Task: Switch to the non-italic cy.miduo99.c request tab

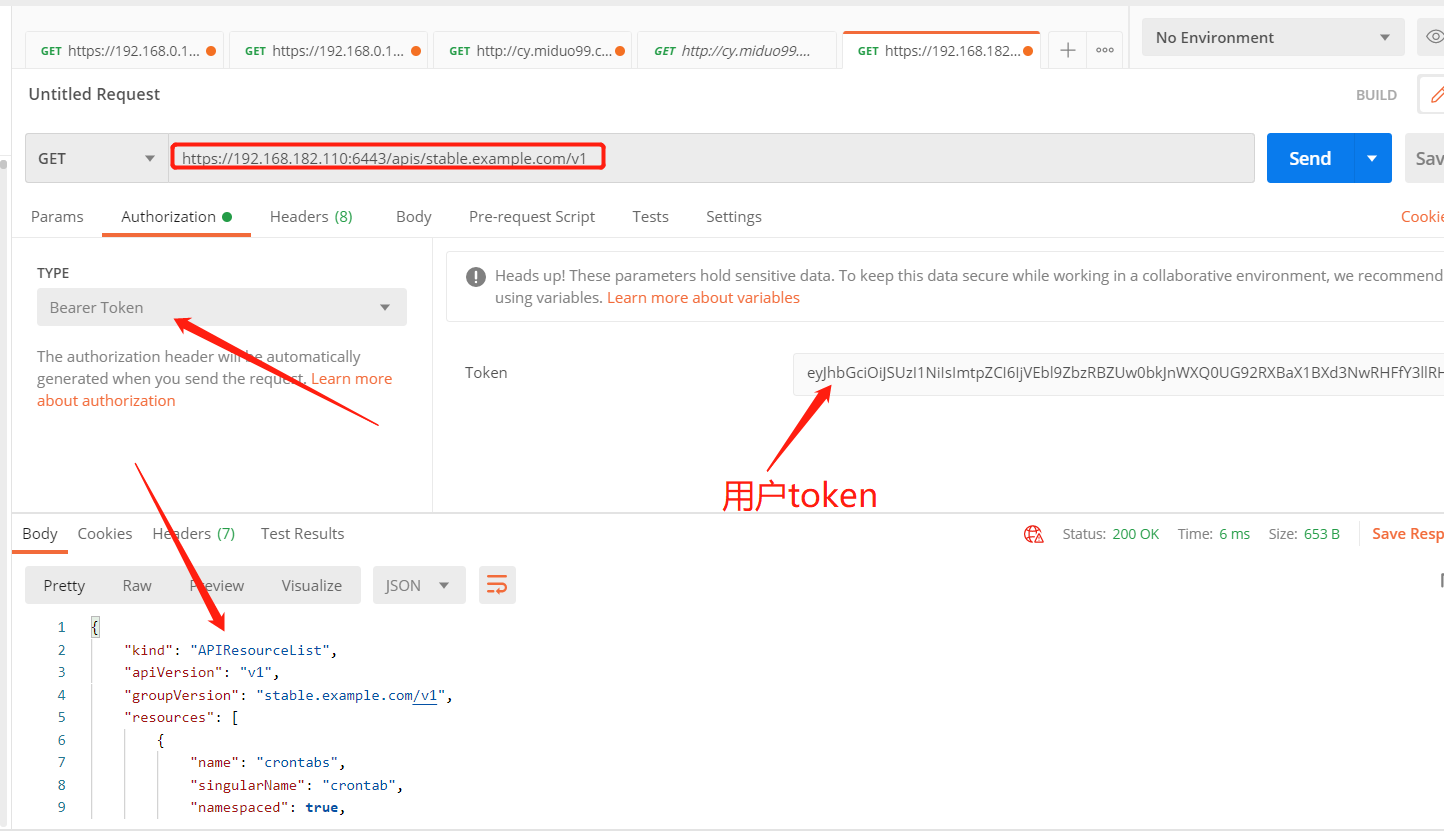Action: [533, 50]
